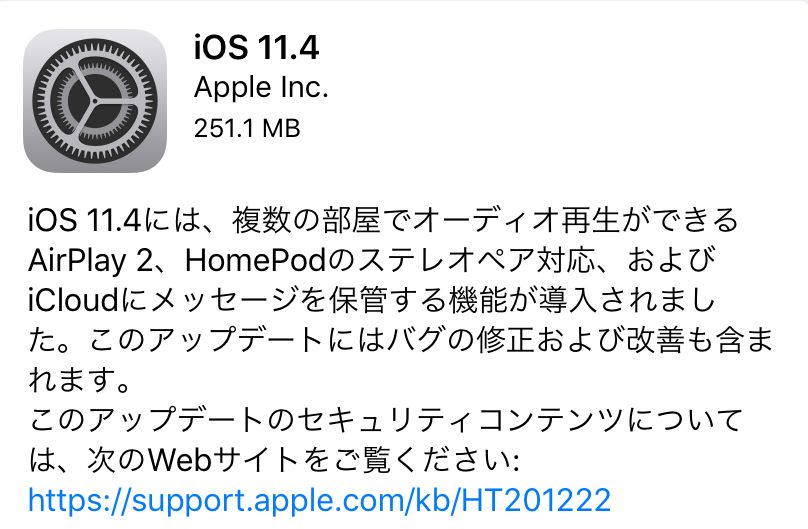Click the 251.1 MB size text
This screenshot has width=808, height=529.
[x=247, y=128]
